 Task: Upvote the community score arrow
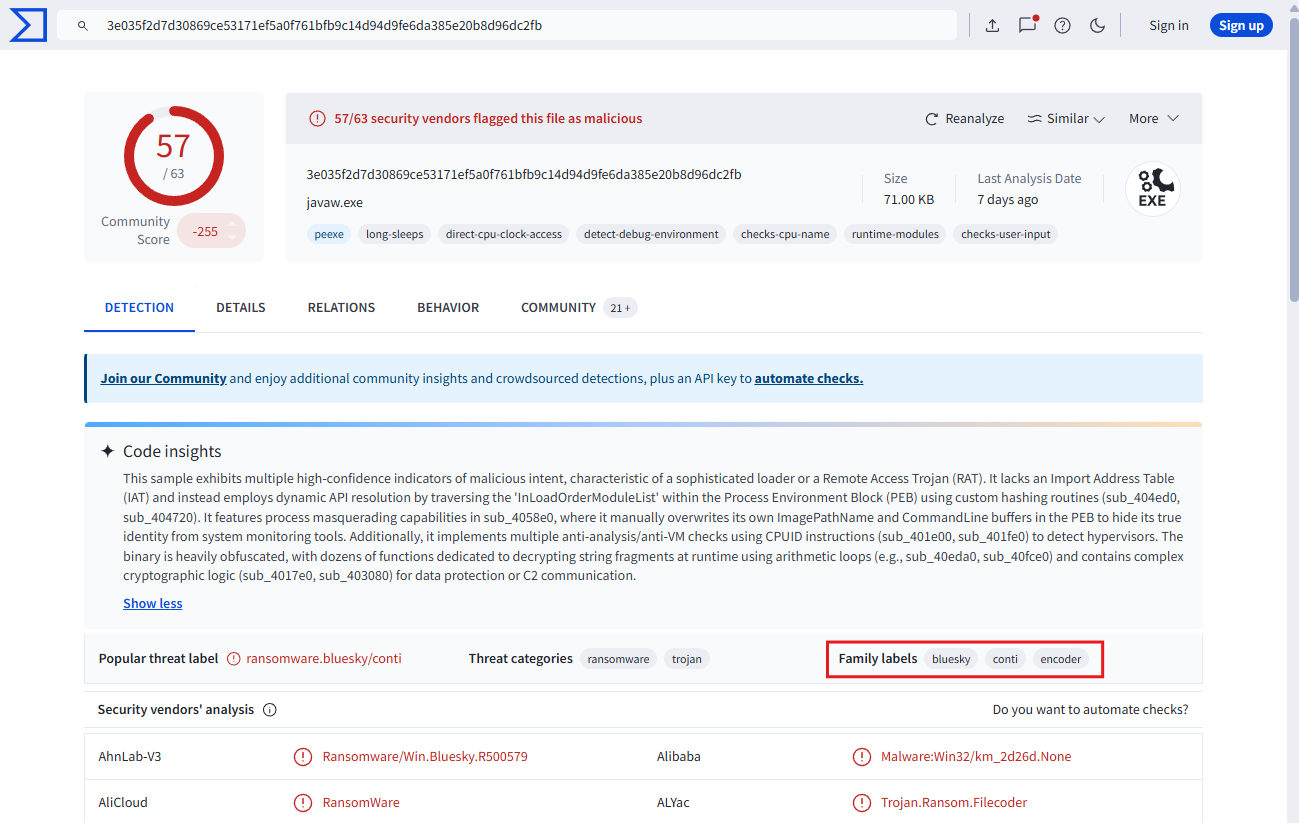[x=232, y=224]
